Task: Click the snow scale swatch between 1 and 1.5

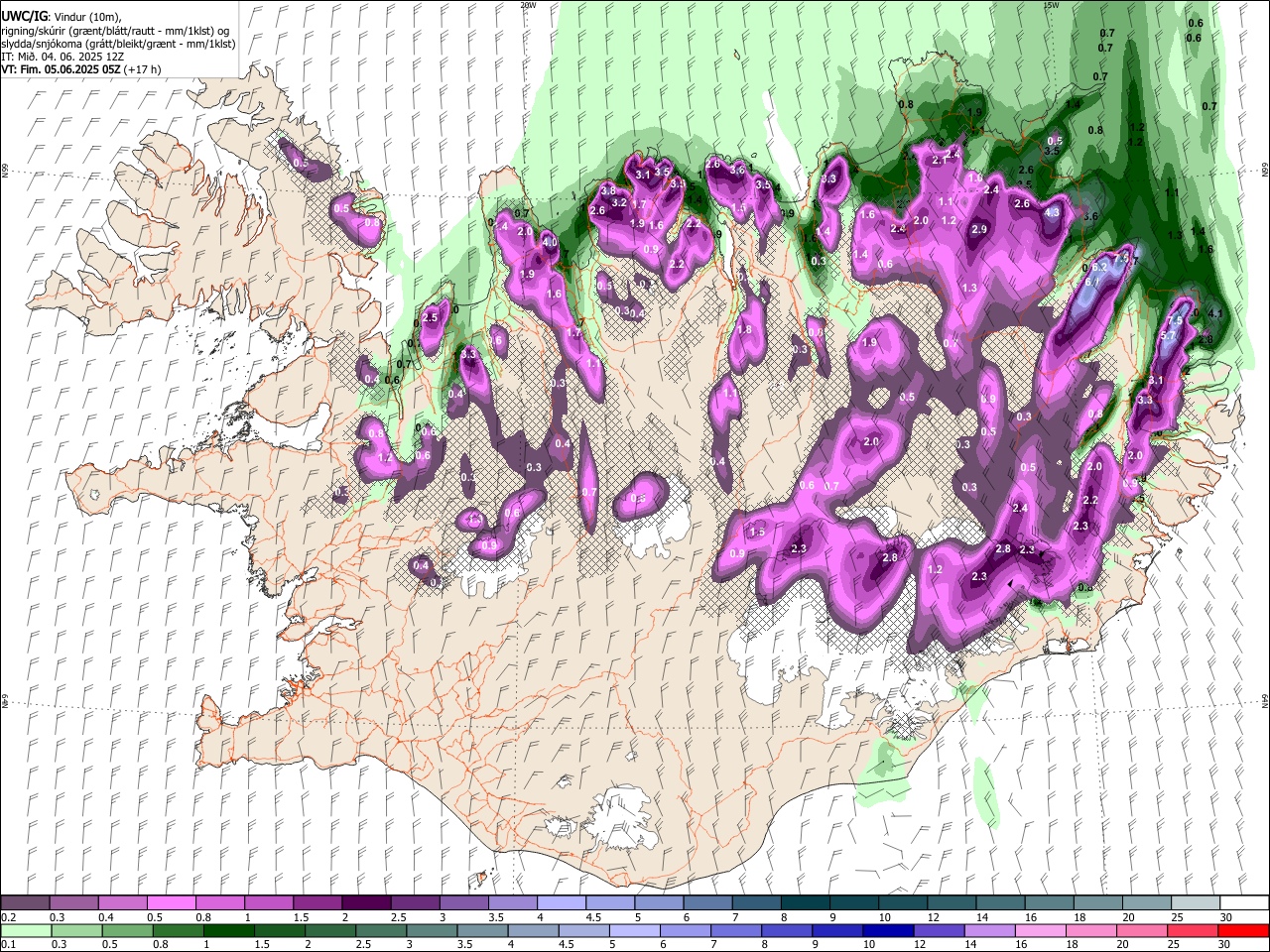Action: [x=269, y=903]
